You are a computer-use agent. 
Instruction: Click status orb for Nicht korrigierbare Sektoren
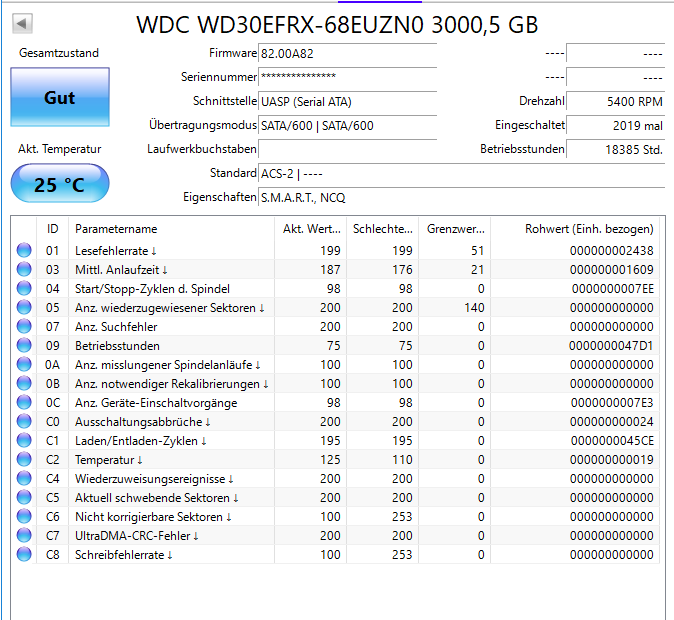24,516
